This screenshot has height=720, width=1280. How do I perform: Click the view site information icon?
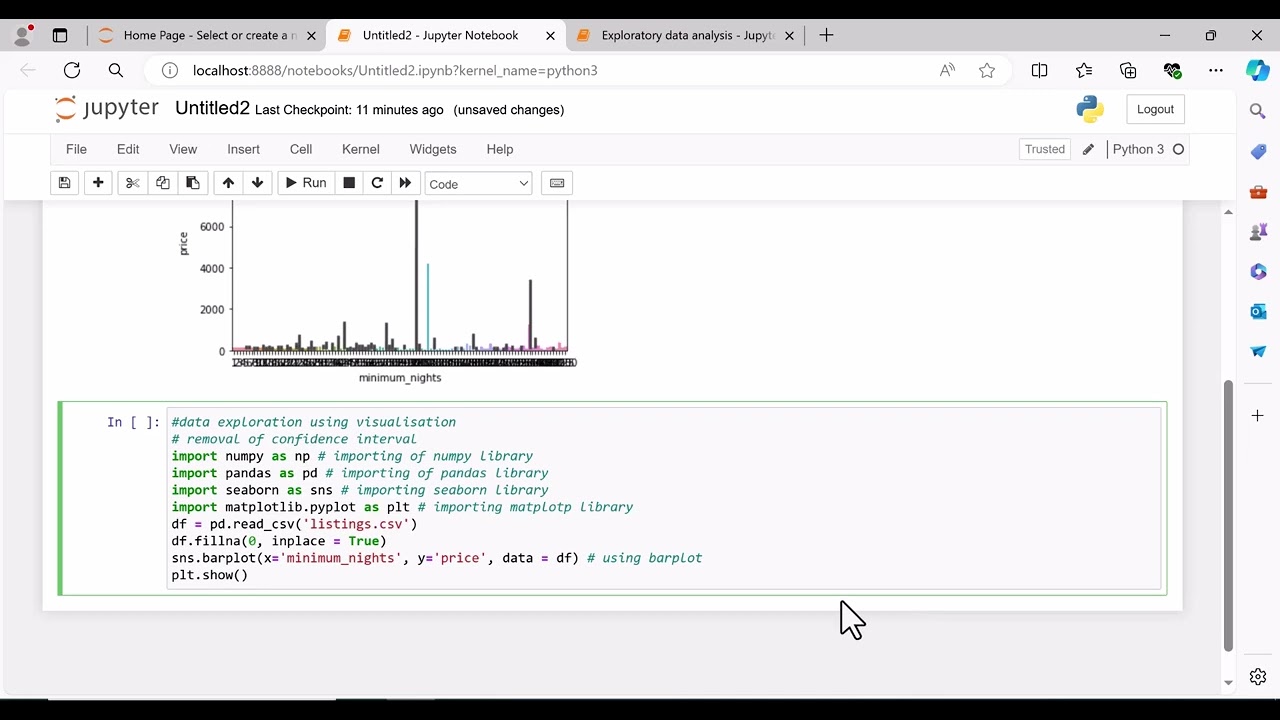170,70
